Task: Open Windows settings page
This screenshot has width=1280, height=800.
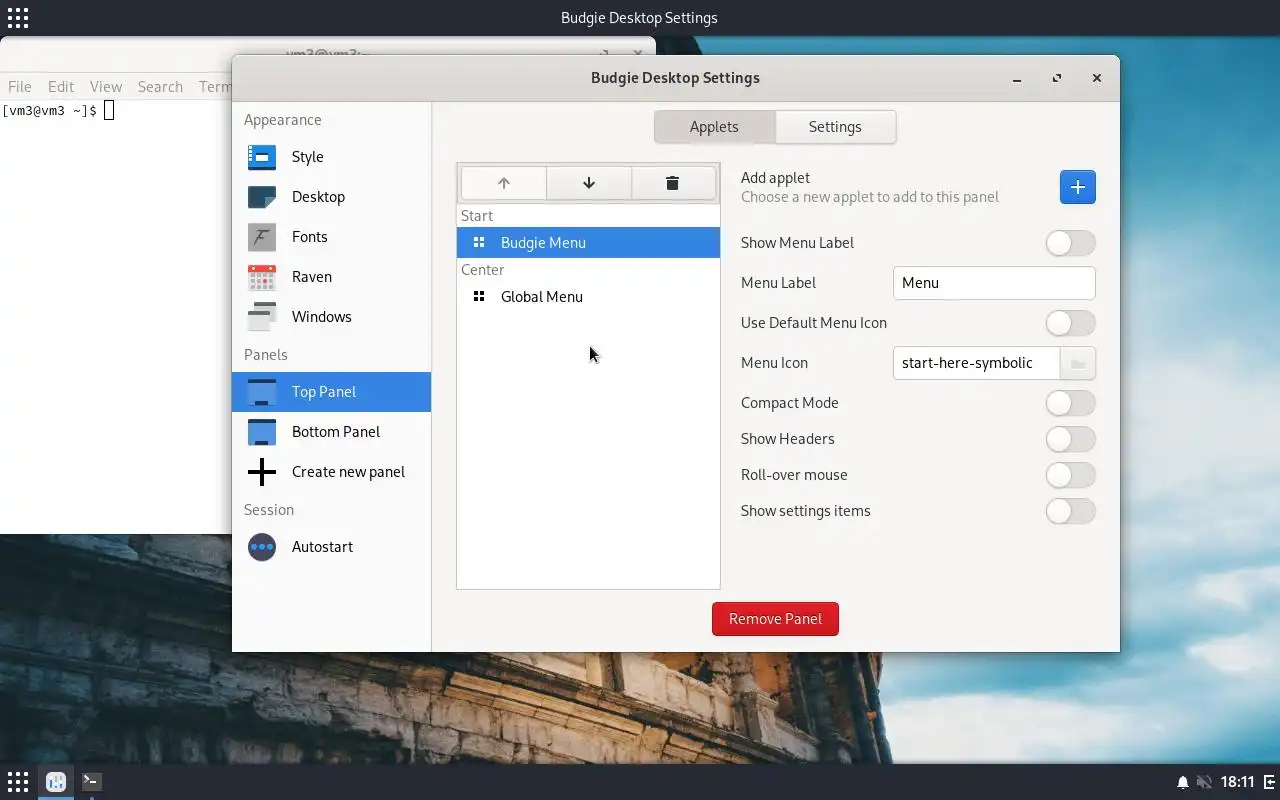Action: click(x=331, y=317)
